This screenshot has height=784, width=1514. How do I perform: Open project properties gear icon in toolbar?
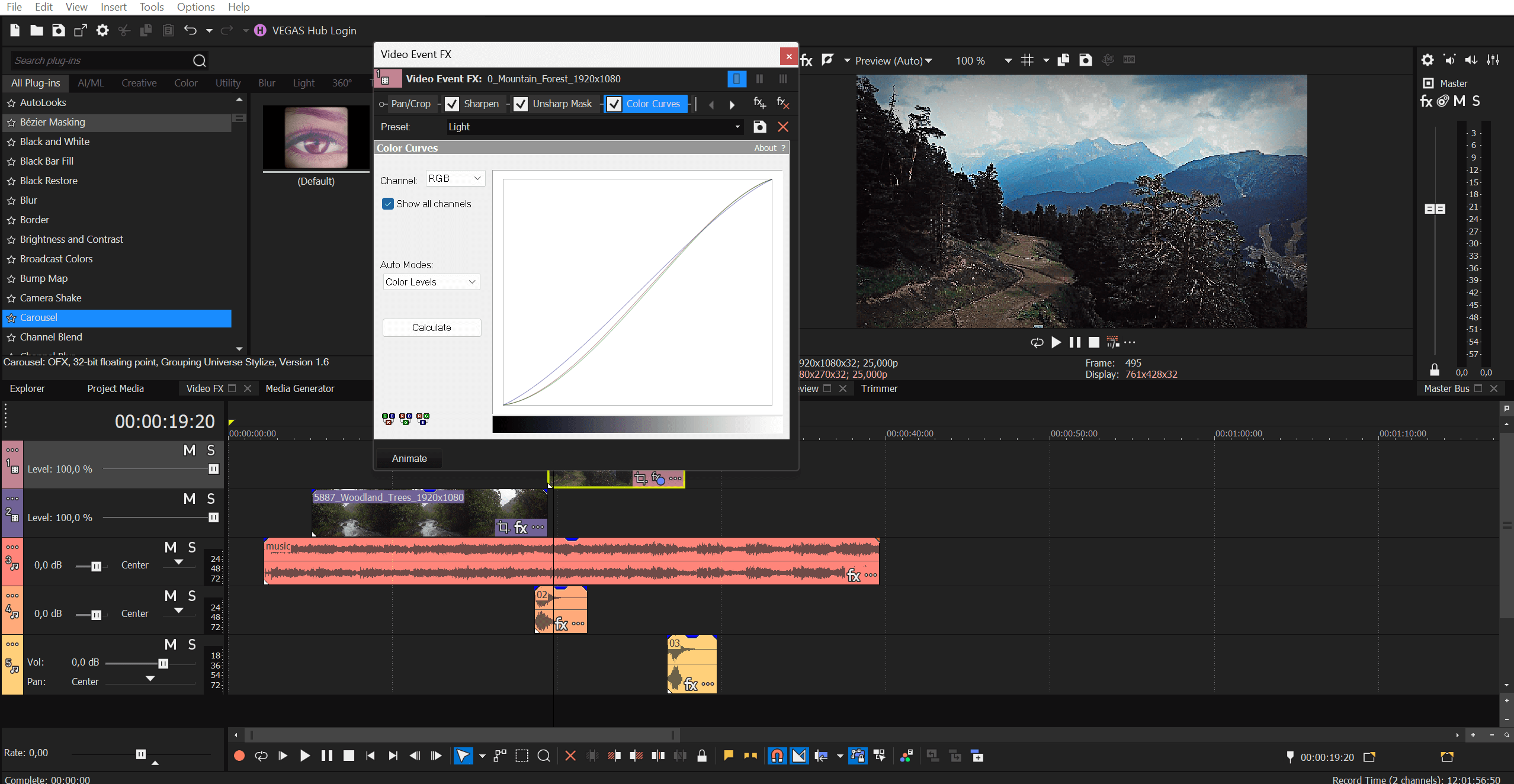click(x=102, y=30)
